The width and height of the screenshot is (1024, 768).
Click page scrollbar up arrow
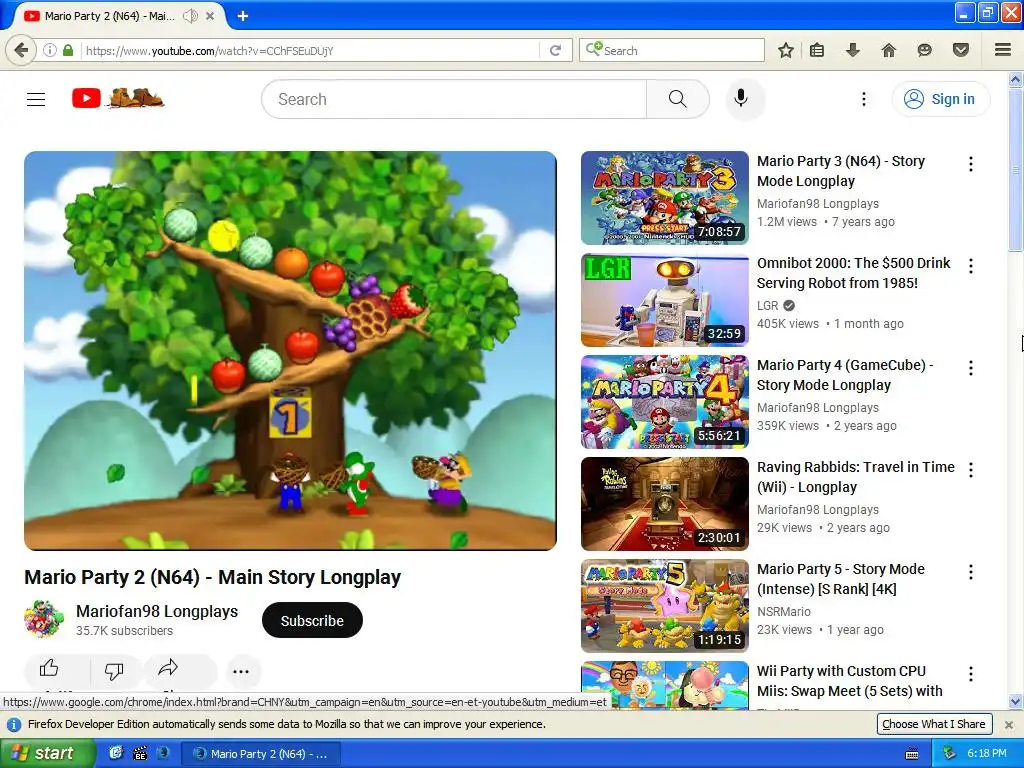point(1015,80)
